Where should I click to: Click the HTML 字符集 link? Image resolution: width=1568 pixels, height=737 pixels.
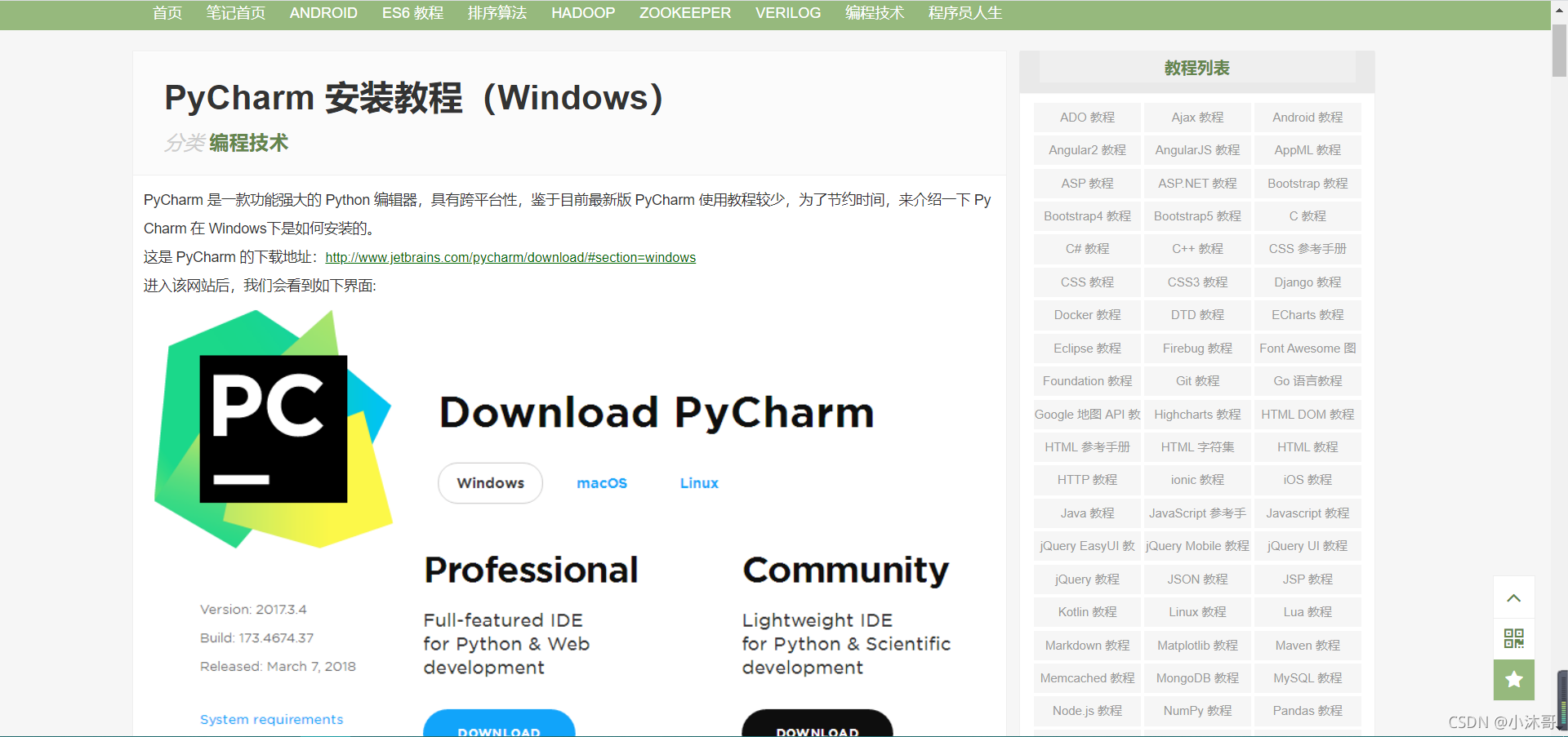click(1197, 447)
